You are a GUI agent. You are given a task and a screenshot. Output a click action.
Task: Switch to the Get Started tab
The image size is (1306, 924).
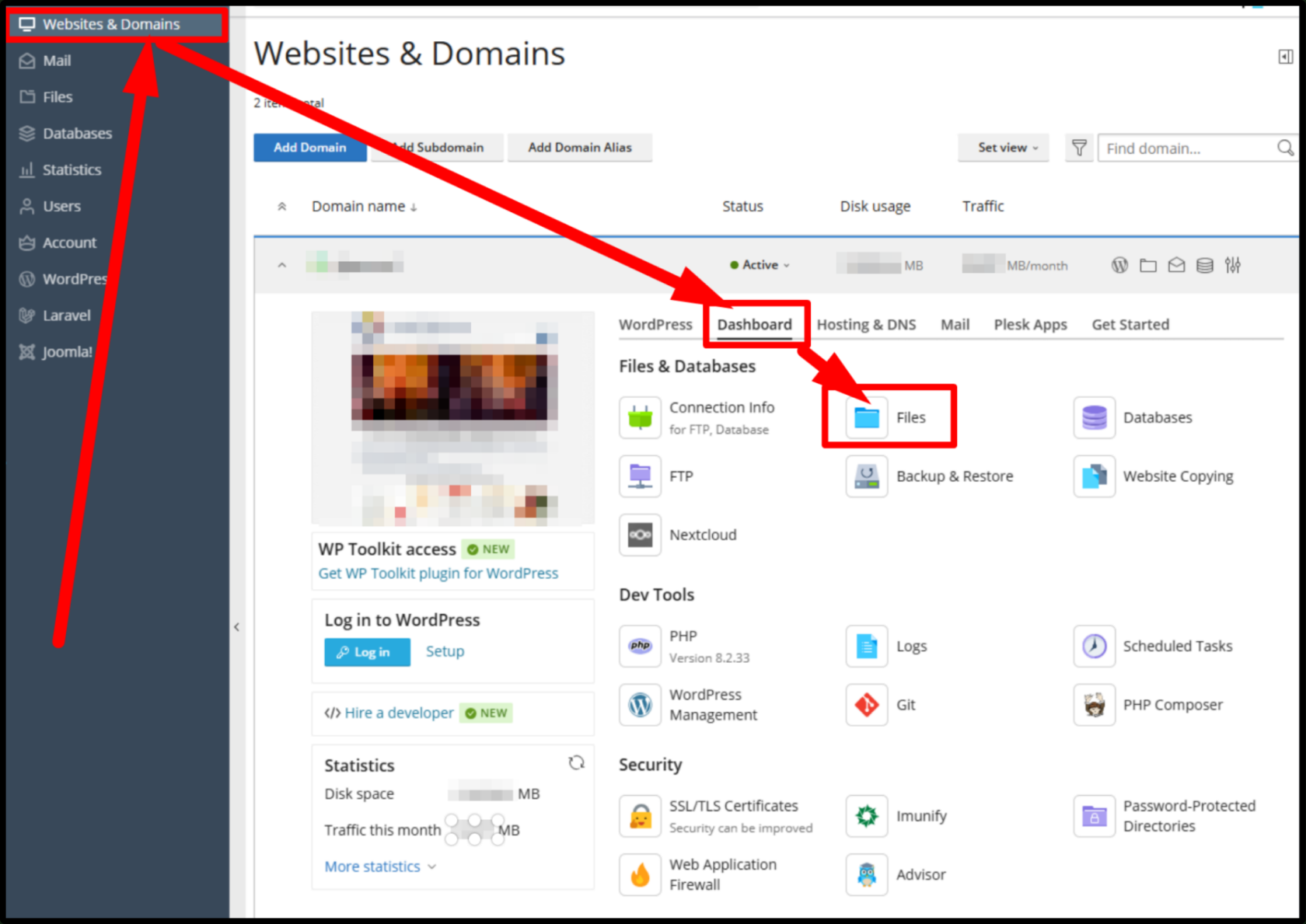[x=1130, y=325]
